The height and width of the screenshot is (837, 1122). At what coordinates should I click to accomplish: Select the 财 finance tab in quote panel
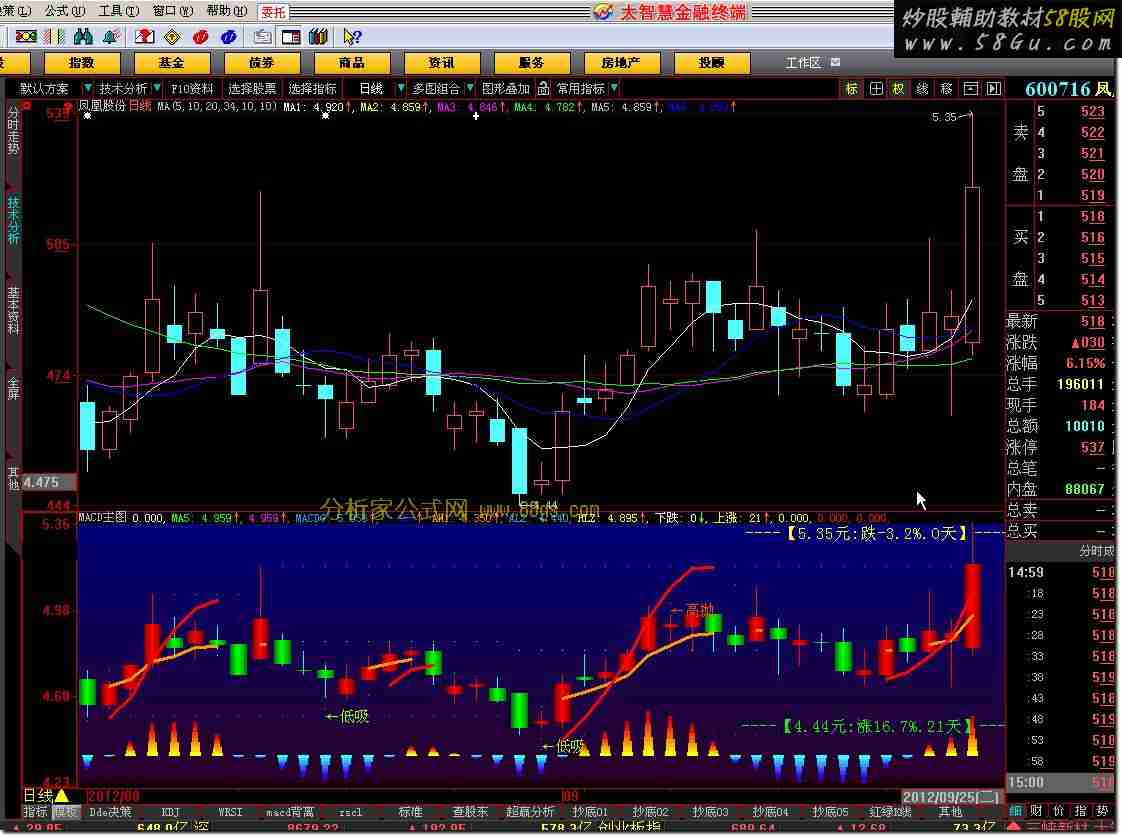pos(1037,811)
